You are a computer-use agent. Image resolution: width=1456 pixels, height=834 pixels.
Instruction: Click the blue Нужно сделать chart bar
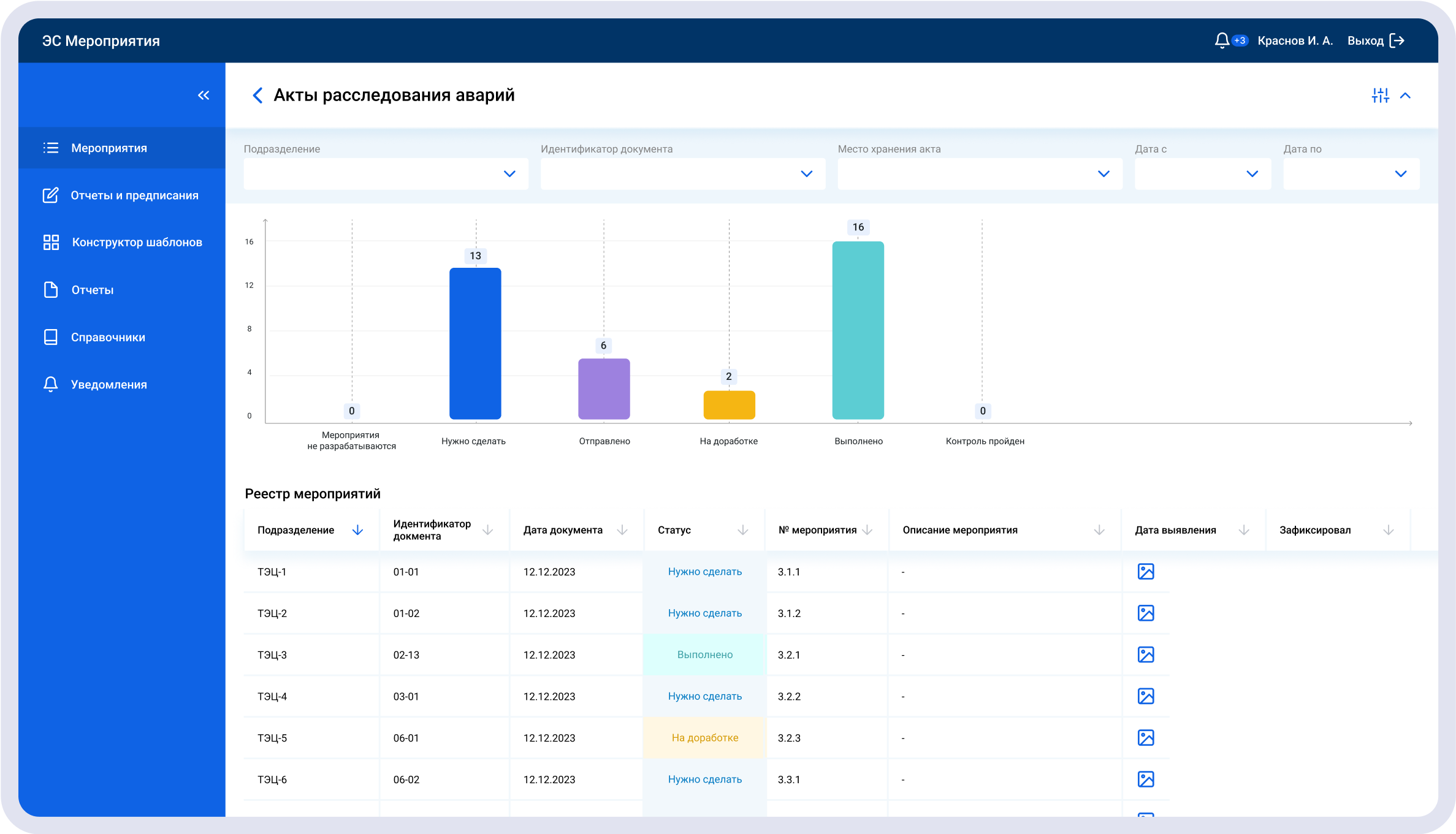click(x=475, y=343)
